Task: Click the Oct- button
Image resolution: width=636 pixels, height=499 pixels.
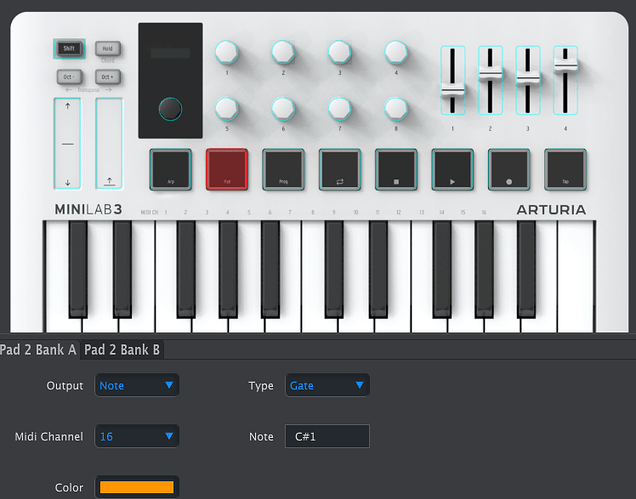Action: point(69,77)
